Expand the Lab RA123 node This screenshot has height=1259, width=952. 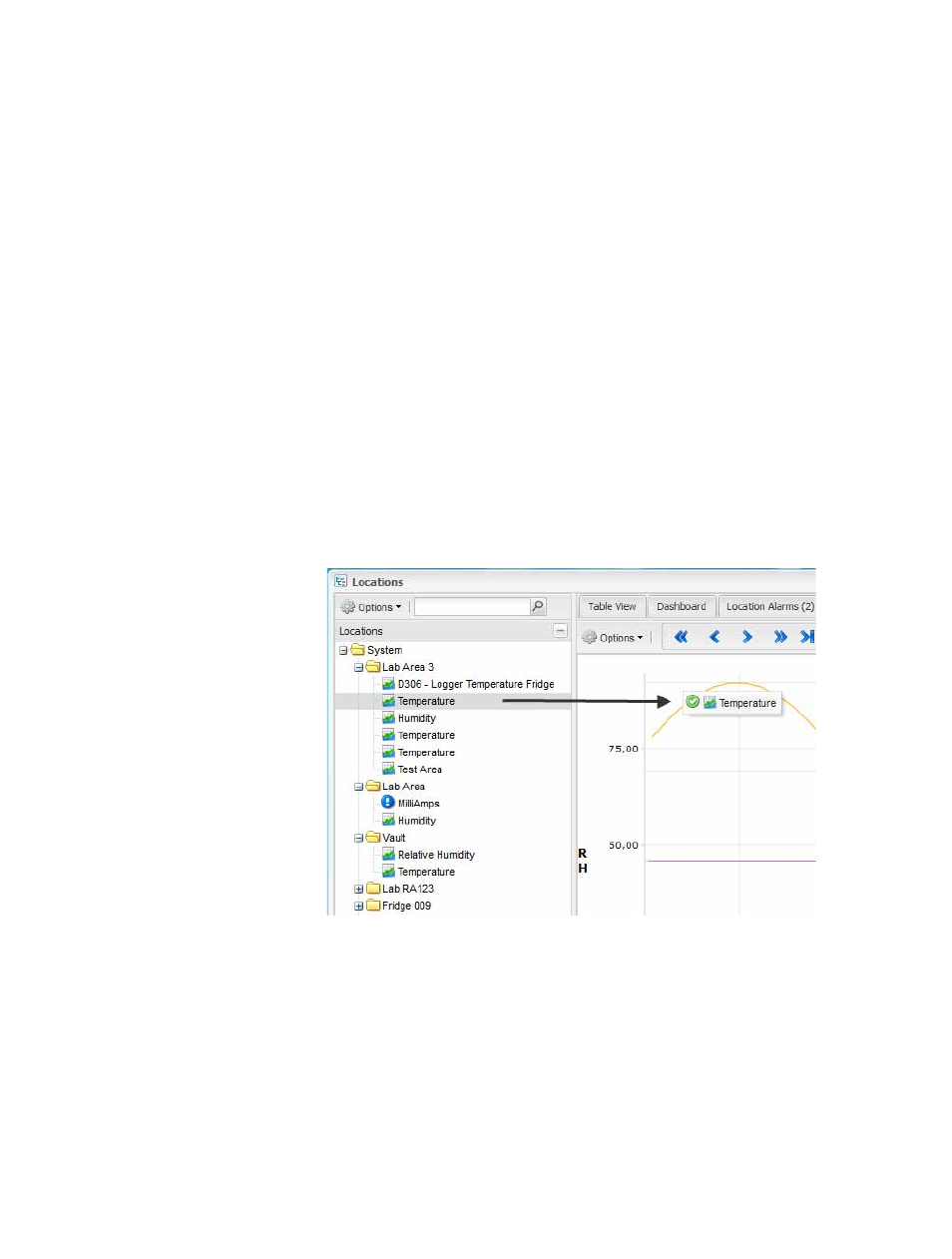point(359,889)
